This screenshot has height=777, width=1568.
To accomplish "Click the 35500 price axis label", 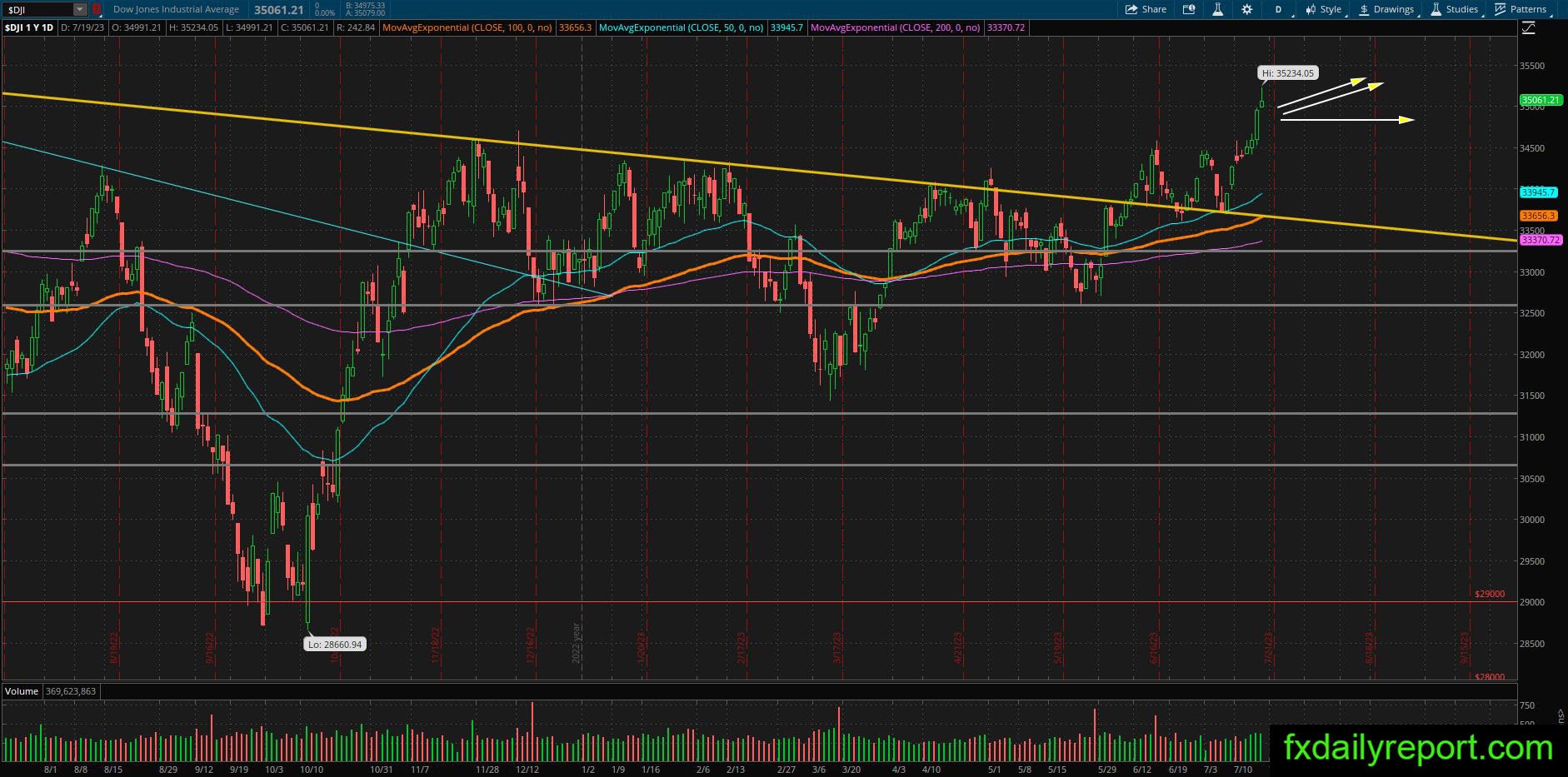I will point(1533,66).
